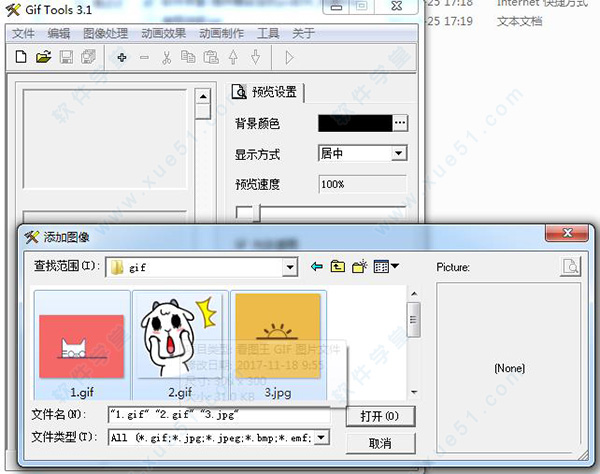This screenshot has width=600, height=474.
Task: Click the 取消 button
Action: [378, 442]
